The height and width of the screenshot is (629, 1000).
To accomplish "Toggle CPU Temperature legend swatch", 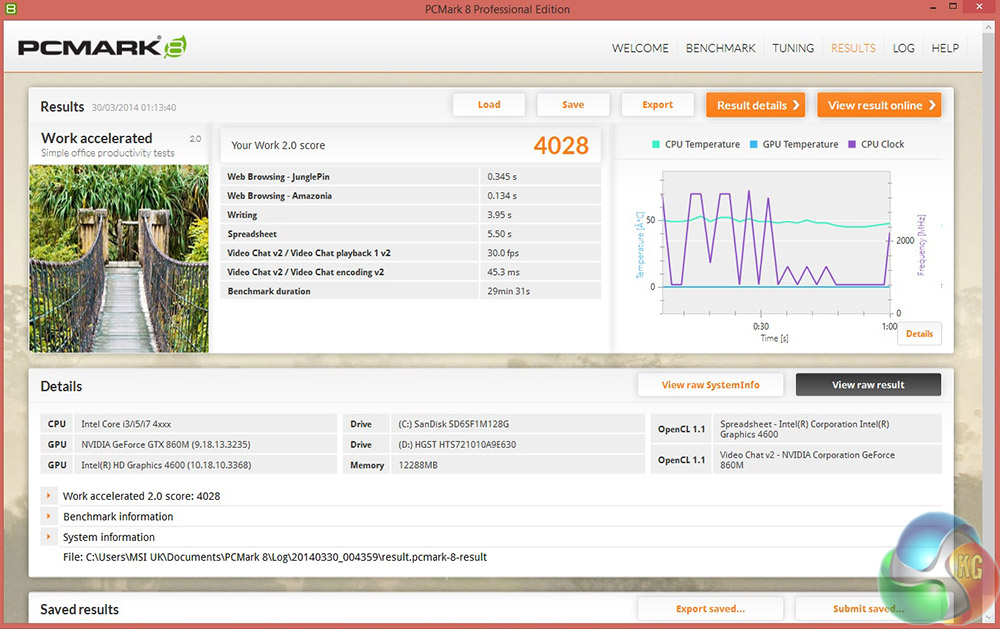I will pyautogui.click(x=656, y=144).
